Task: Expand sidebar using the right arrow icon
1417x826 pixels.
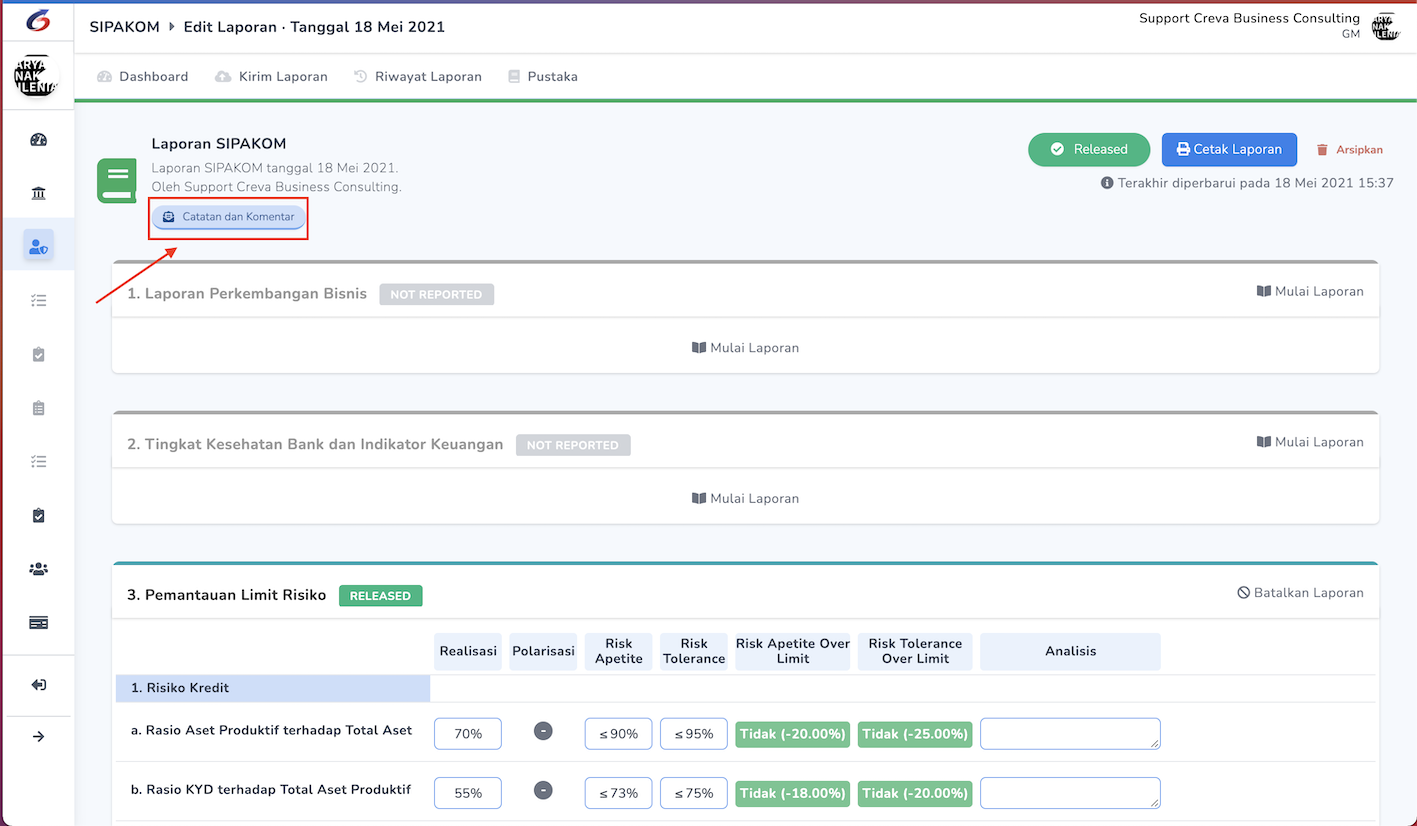Action: click(38, 737)
